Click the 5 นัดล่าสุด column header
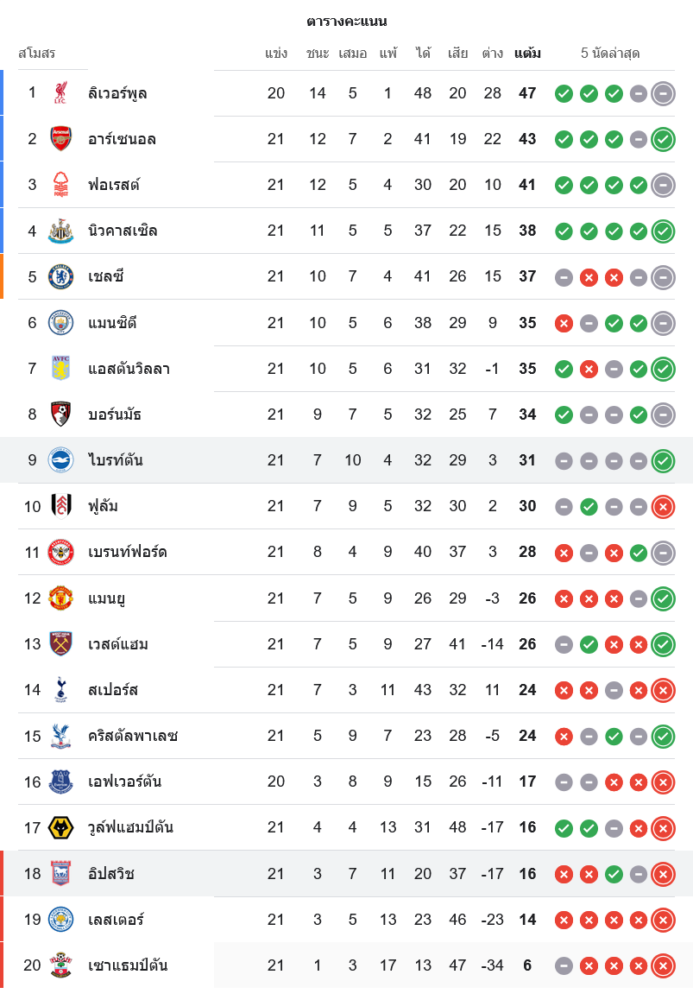The height and width of the screenshot is (1000, 693). coord(610,53)
